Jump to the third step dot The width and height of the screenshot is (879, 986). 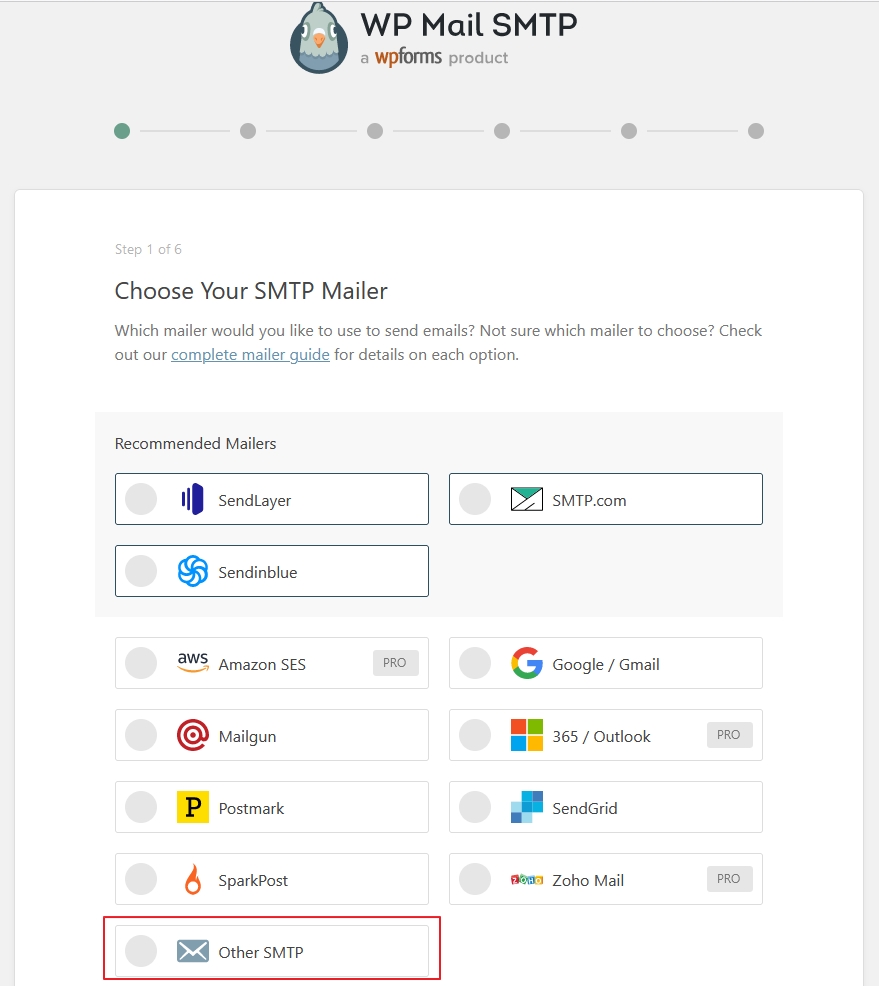tap(375, 131)
